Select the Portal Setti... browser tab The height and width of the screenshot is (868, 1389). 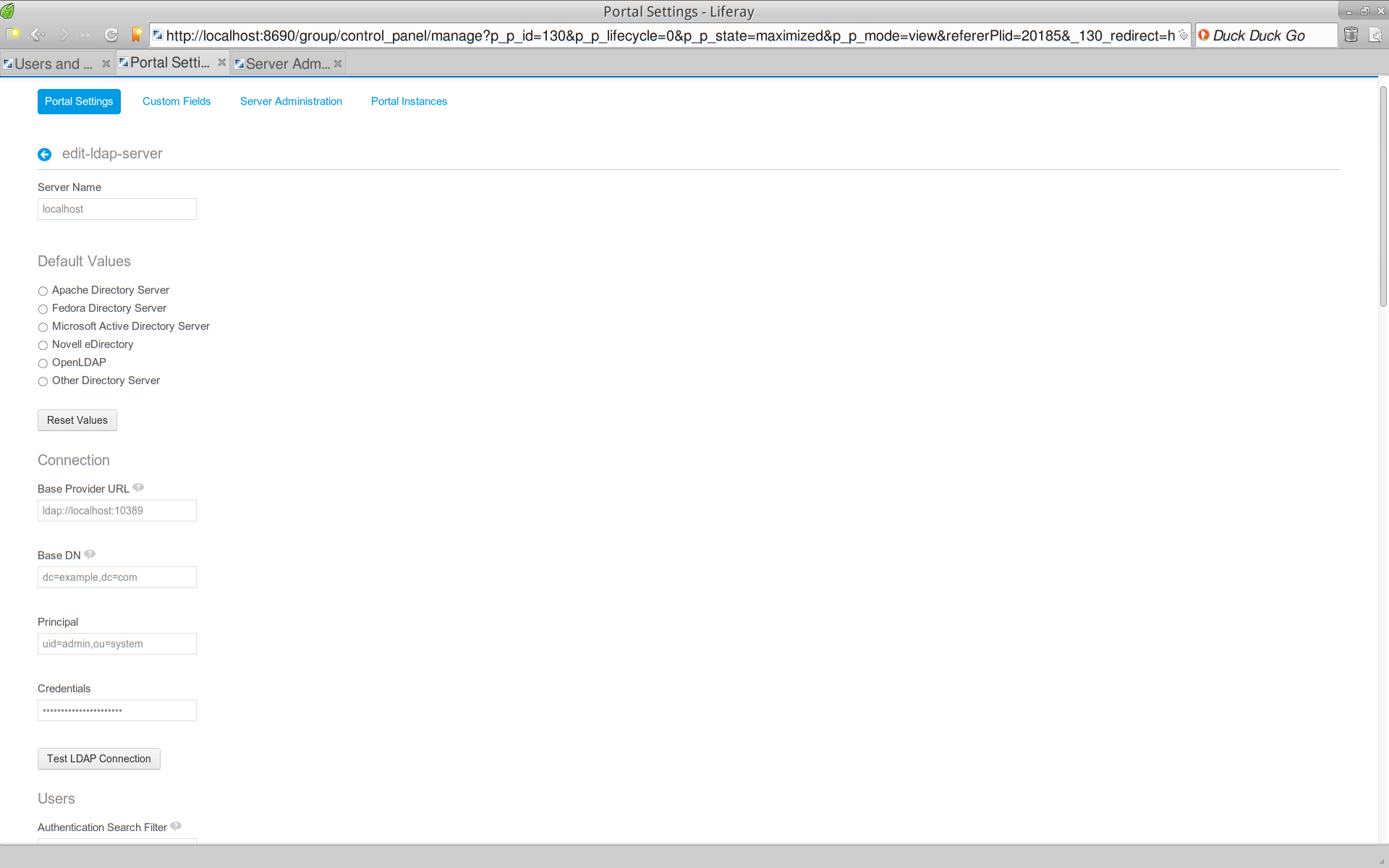pos(169,62)
